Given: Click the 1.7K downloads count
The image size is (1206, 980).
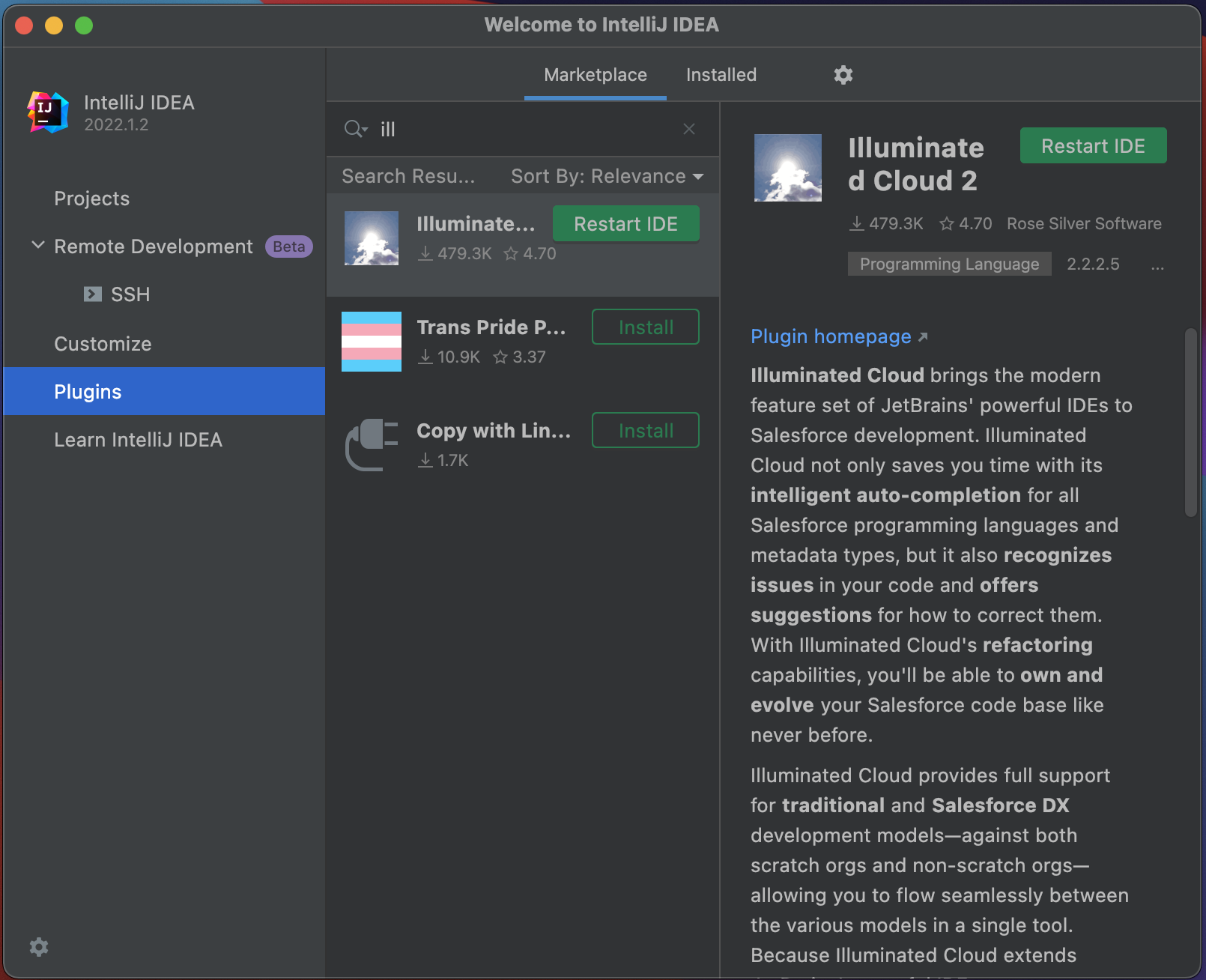Looking at the screenshot, I should click(x=443, y=460).
